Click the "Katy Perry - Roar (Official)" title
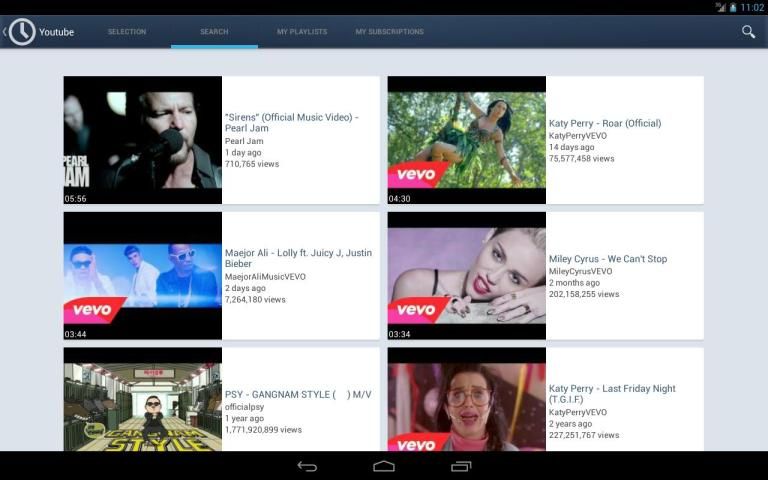The image size is (768, 480). tap(605, 124)
